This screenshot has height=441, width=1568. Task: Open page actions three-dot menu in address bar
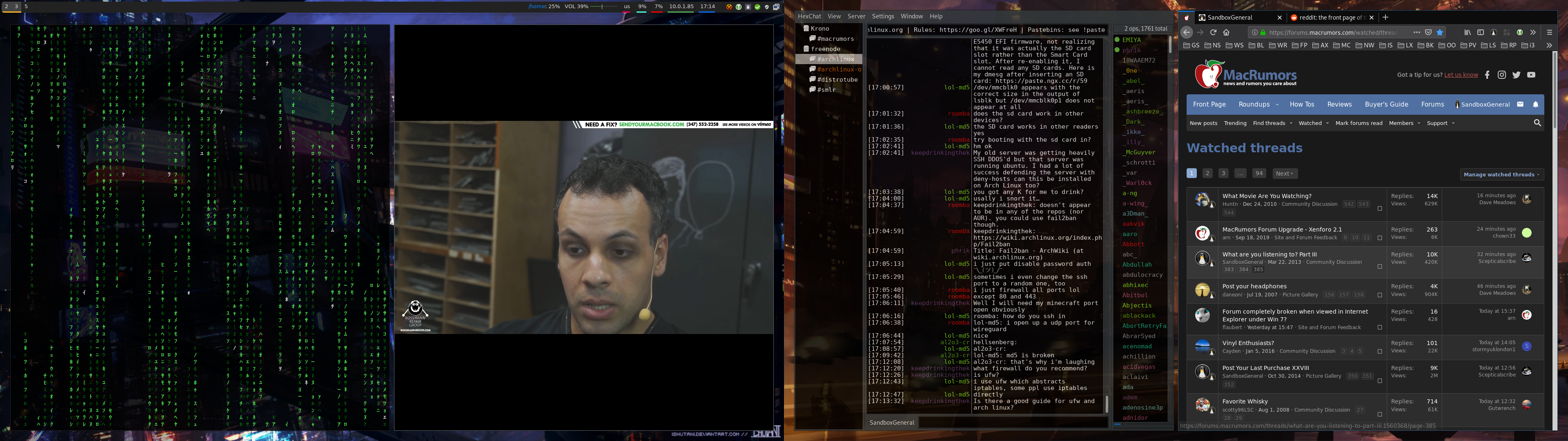[x=1417, y=32]
